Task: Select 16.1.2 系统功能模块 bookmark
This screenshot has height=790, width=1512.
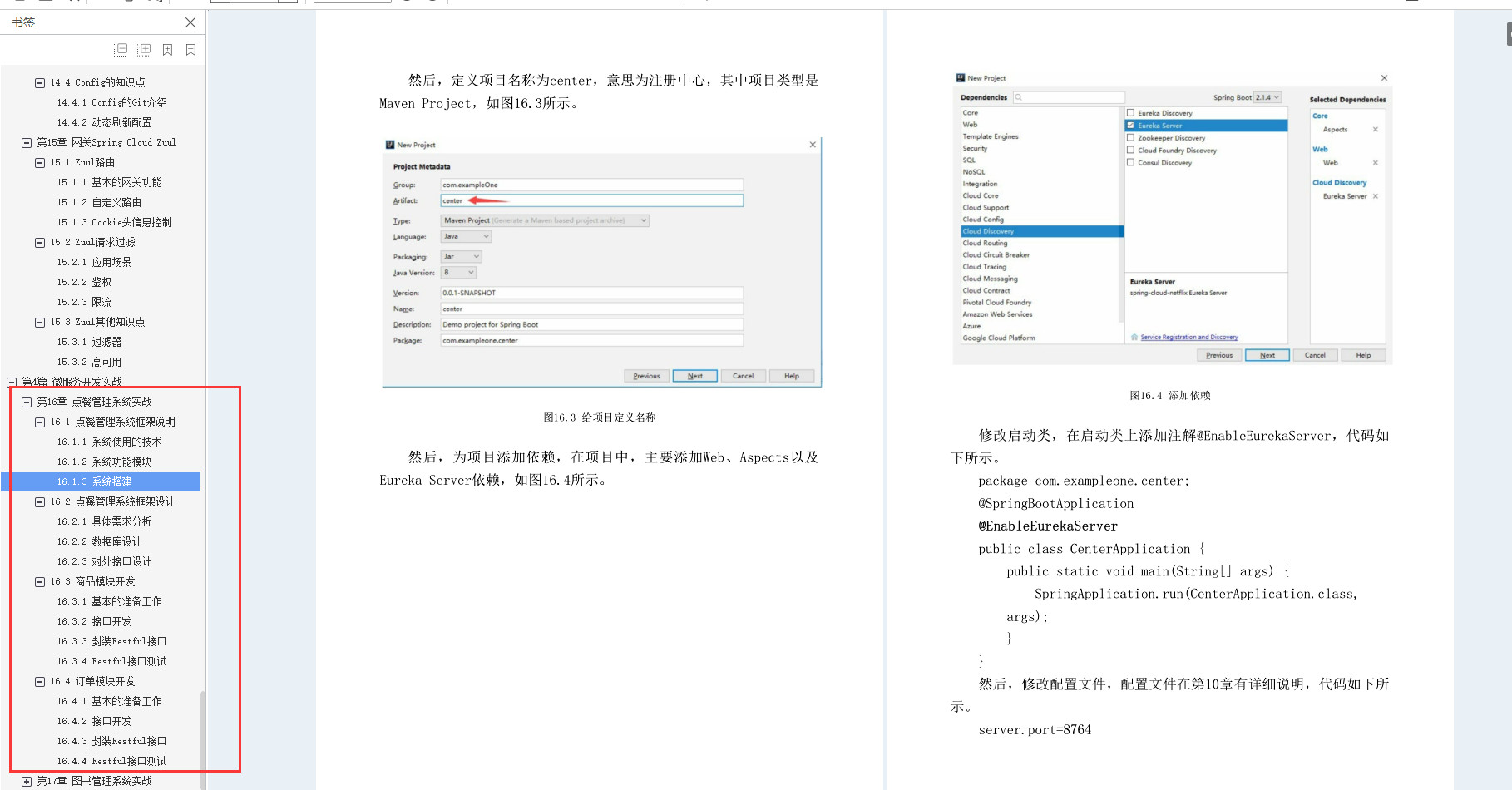Action: [104, 462]
